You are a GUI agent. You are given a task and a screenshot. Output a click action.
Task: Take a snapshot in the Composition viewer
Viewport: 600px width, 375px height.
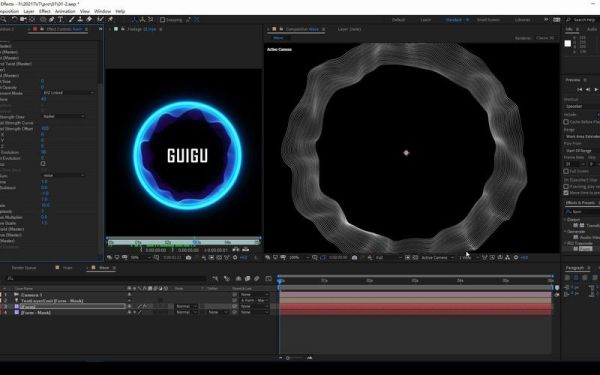tap(354, 258)
